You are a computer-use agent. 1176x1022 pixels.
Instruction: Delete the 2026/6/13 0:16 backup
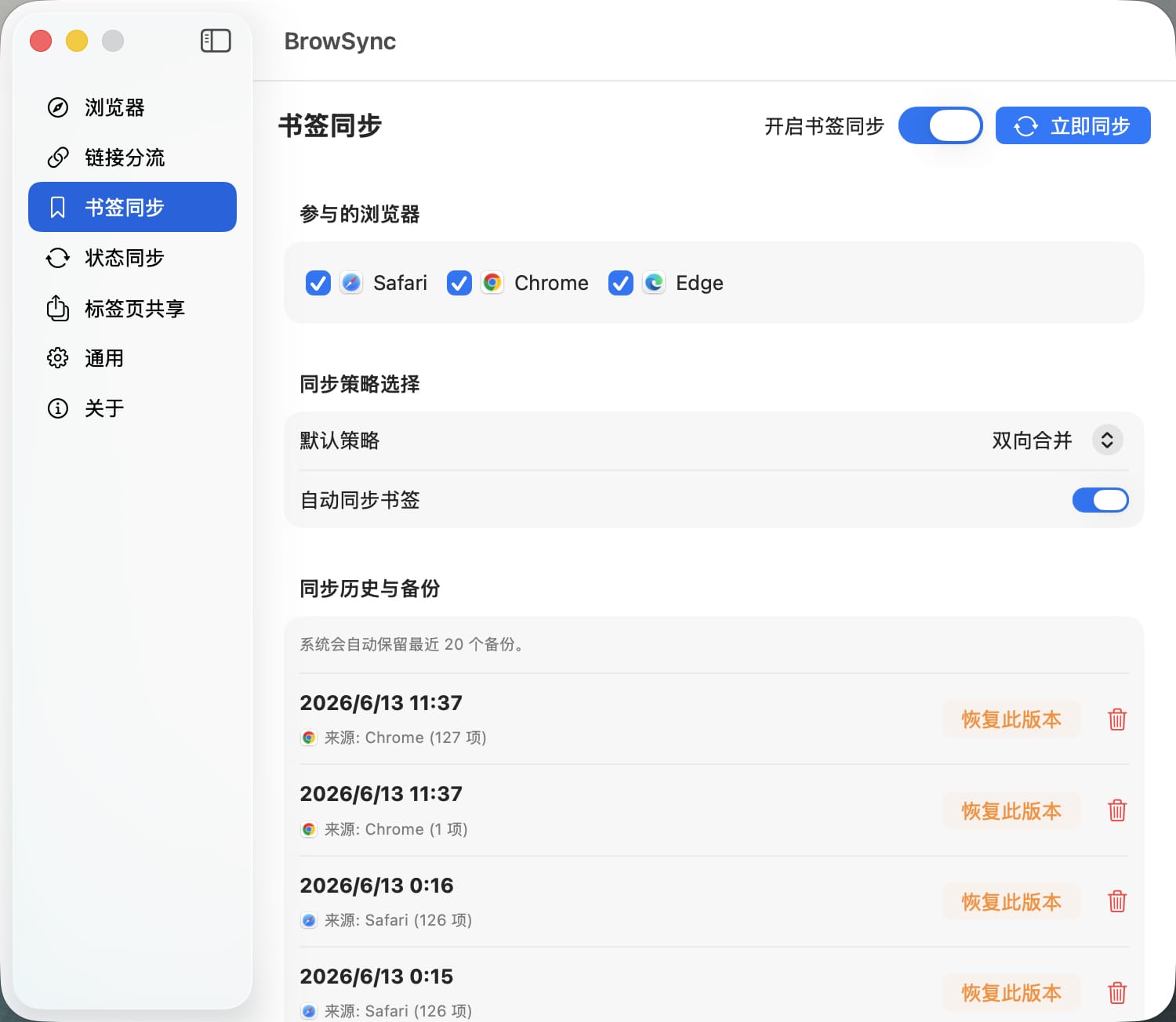[x=1117, y=901]
